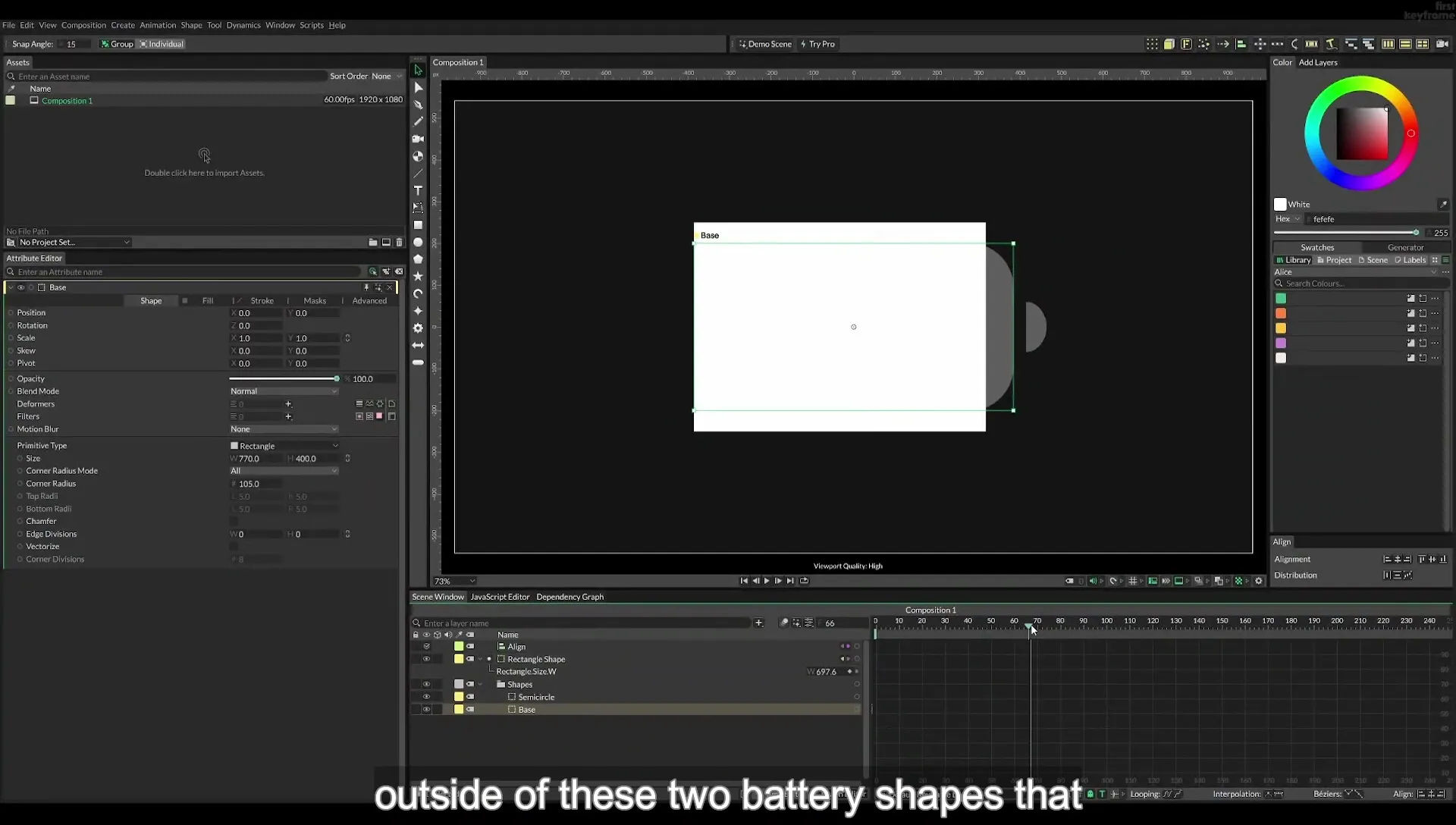The height and width of the screenshot is (825, 1456).
Task: Toggle the Vectorize checkbox
Action: click(234, 546)
